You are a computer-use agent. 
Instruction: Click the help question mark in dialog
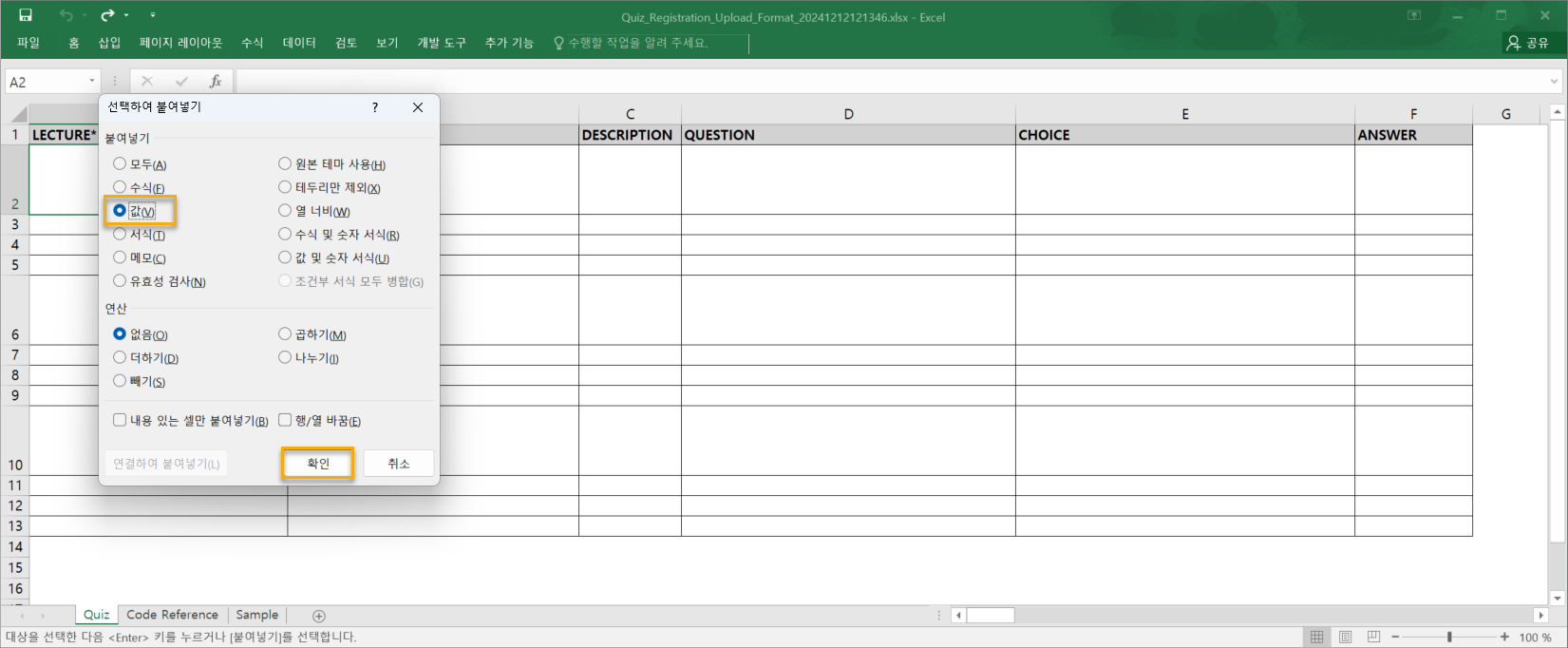(x=375, y=107)
